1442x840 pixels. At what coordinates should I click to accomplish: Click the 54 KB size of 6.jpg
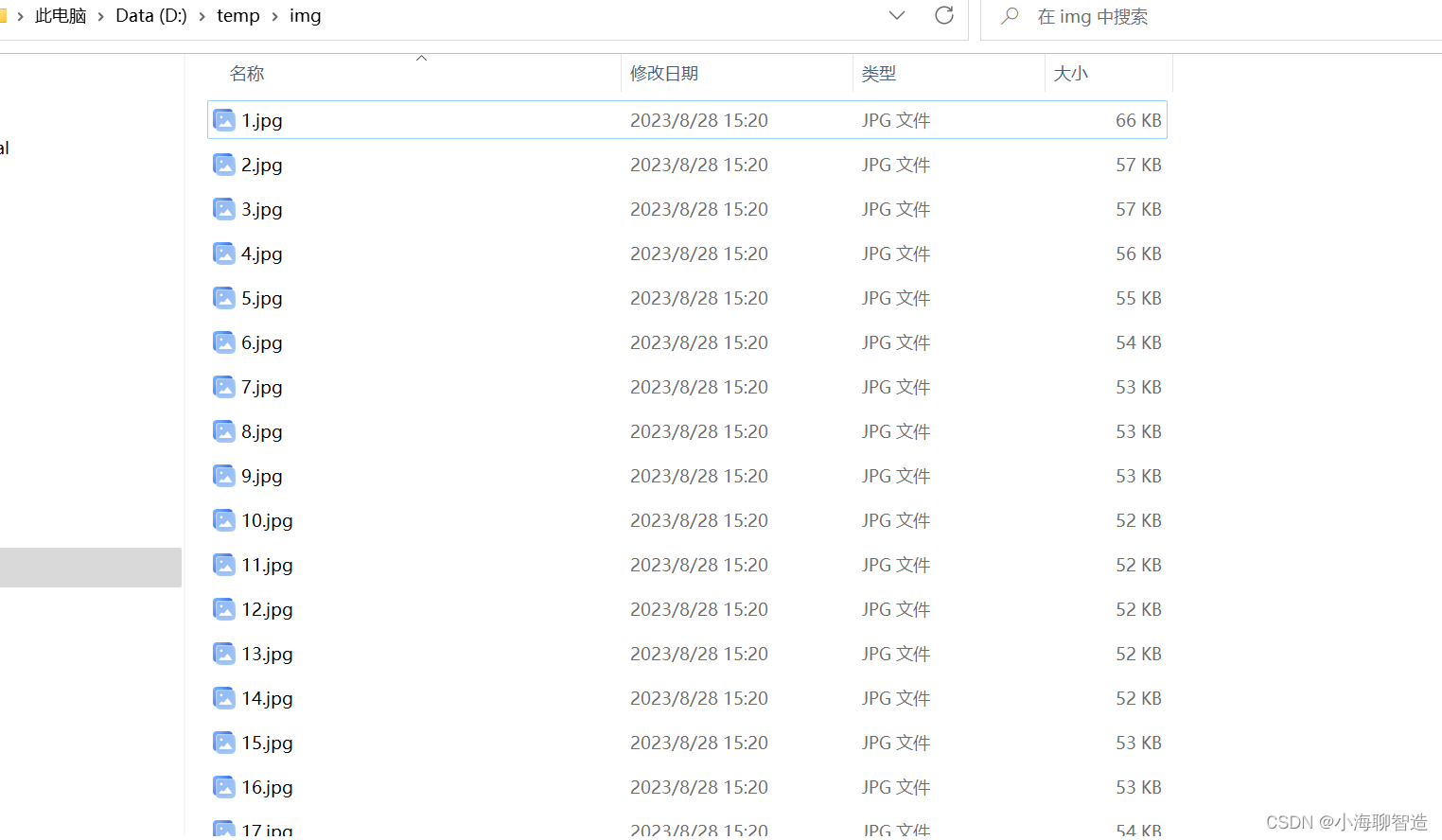click(x=1138, y=342)
